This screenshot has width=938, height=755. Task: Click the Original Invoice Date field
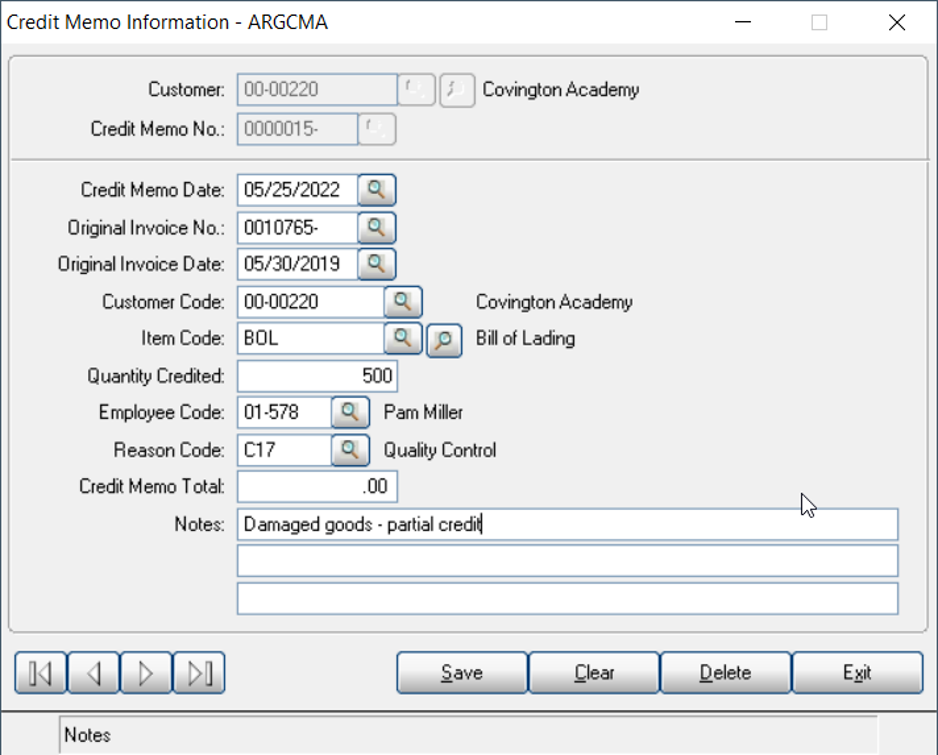pos(297,264)
